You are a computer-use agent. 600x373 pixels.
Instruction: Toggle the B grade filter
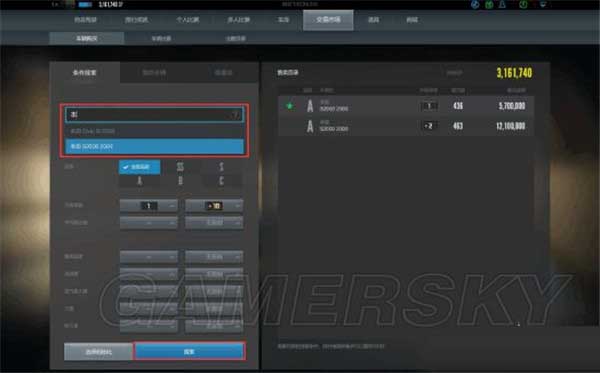point(180,181)
